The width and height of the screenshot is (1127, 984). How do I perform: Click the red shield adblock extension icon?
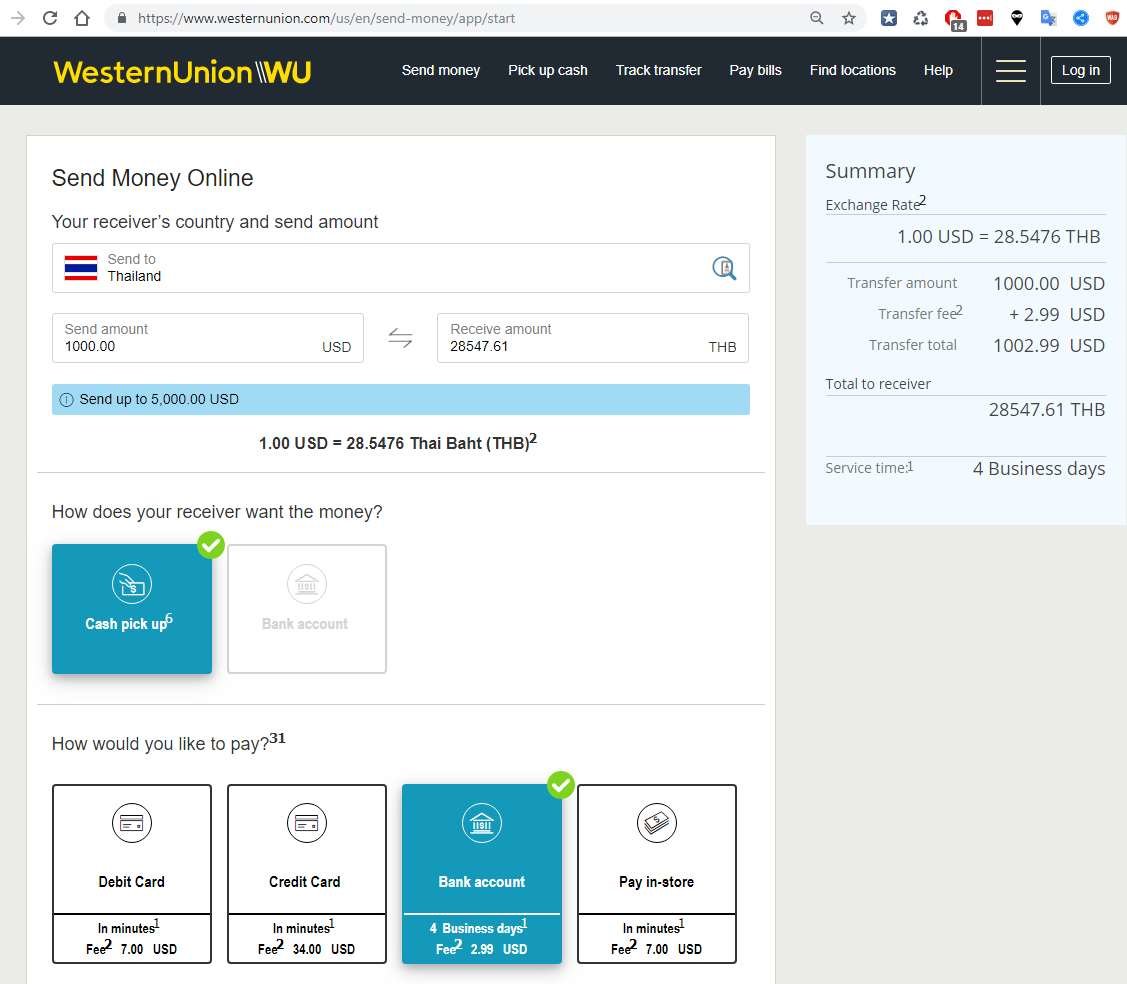1112,18
